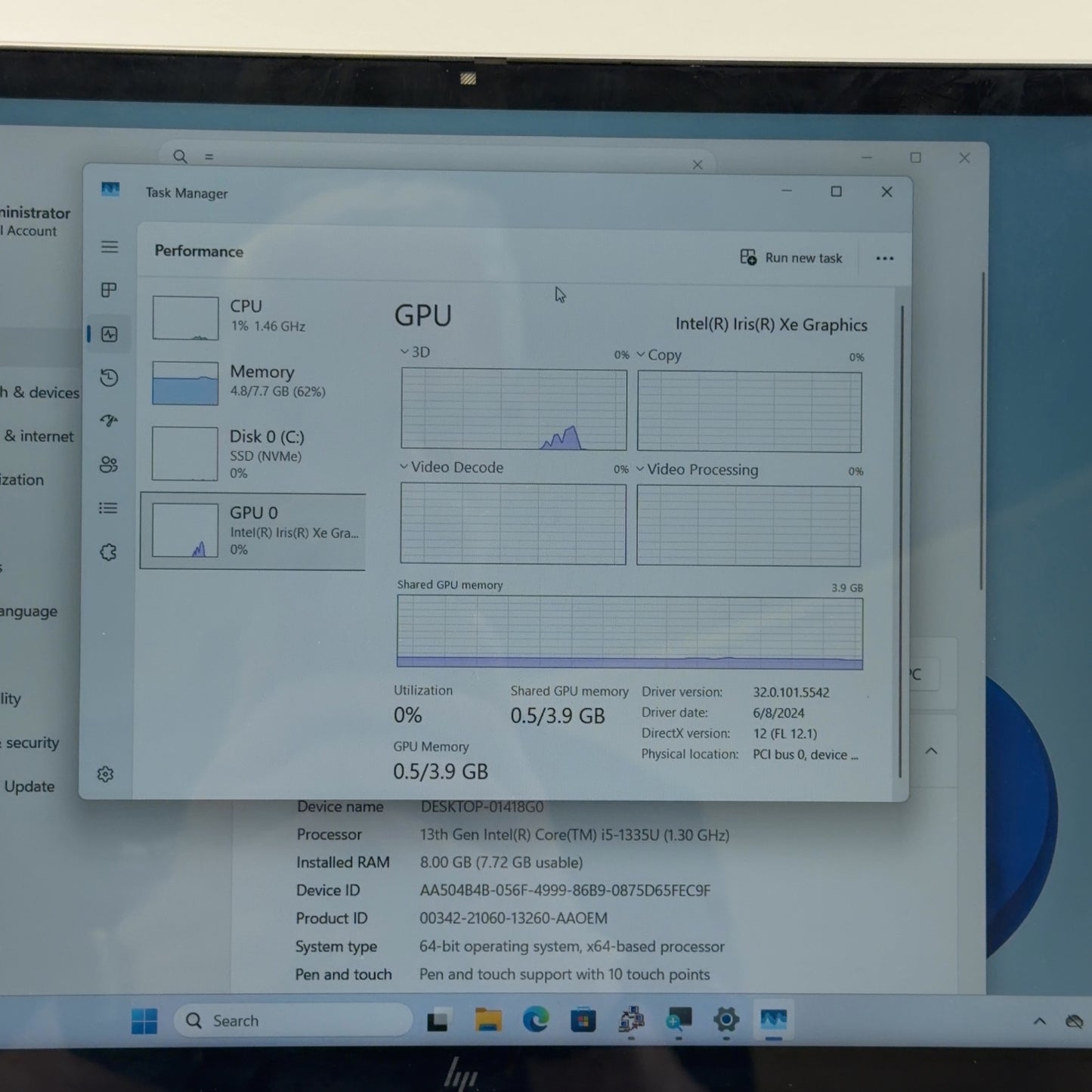Click the crossed-out cloud tray icon

click(x=1074, y=1022)
